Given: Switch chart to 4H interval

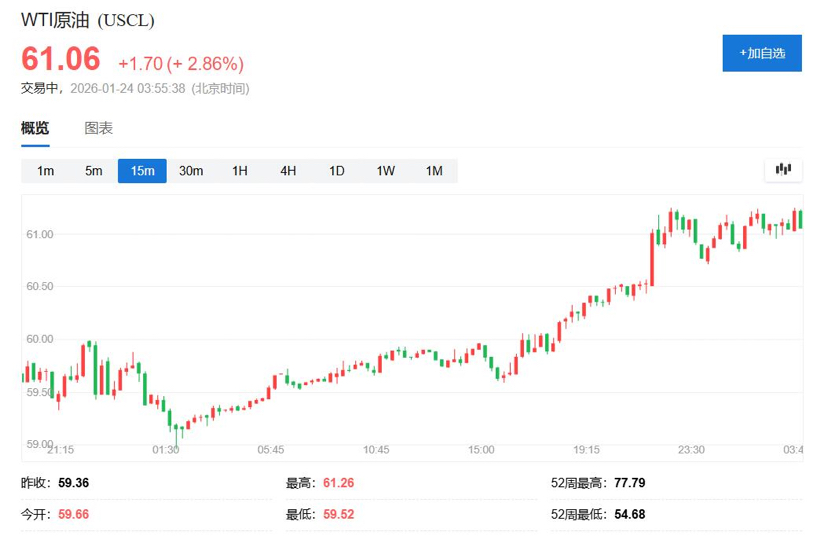Looking at the screenshot, I should [x=288, y=171].
